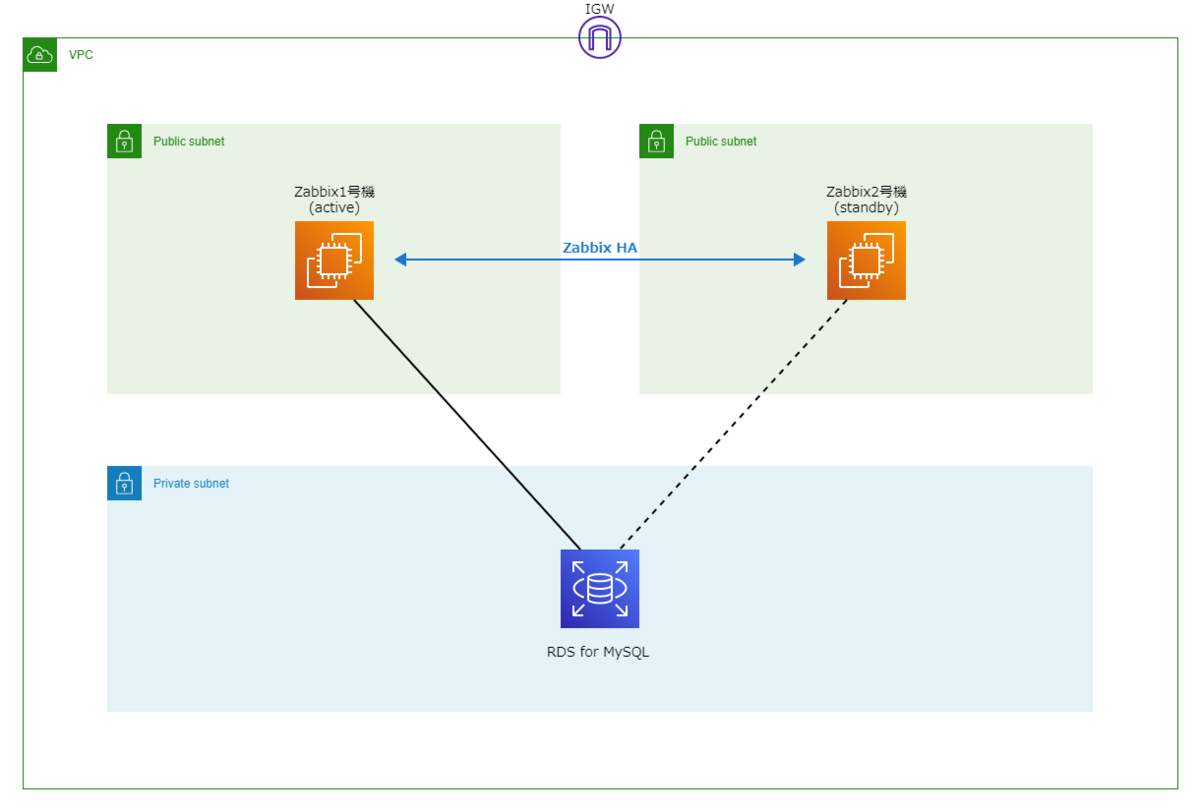Select the VPC cloud icon
Viewport: 1200px width, 811px height.
coord(40,55)
